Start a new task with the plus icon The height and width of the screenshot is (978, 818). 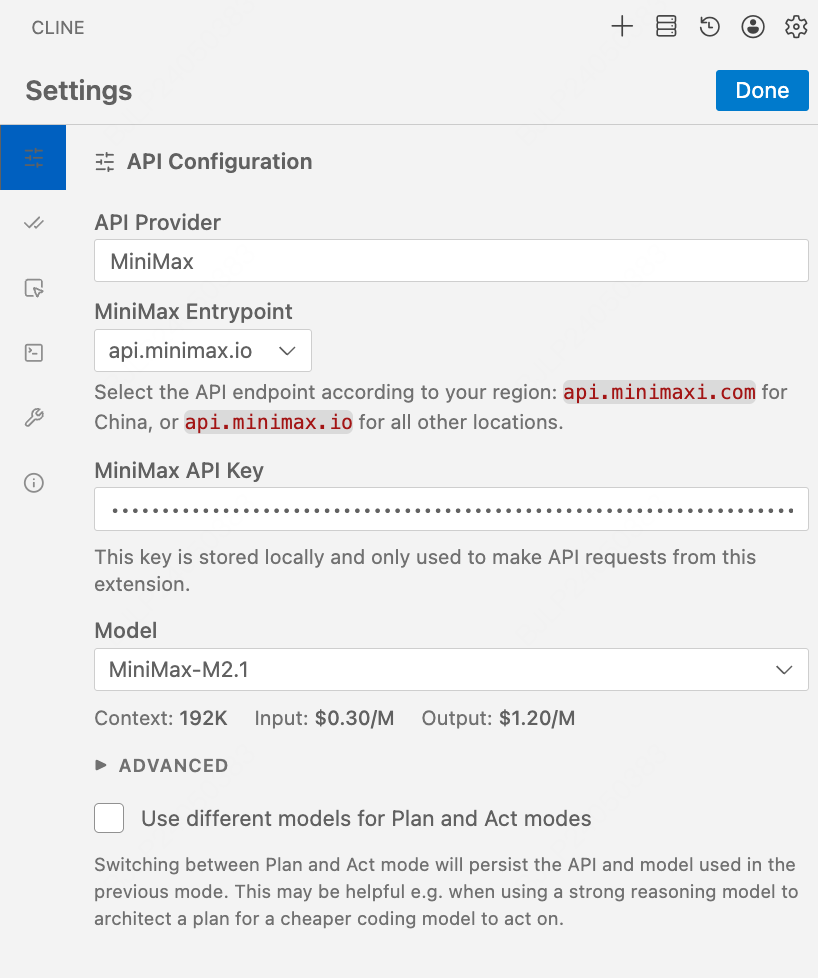click(x=622, y=27)
